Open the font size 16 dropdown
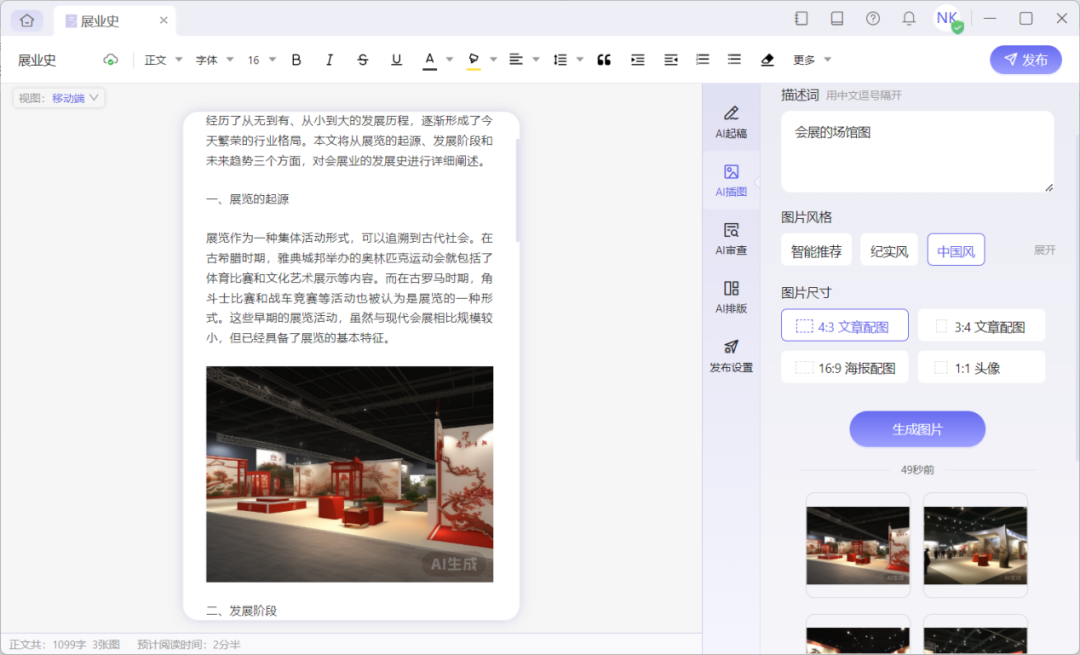 click(x=262, y=60)
